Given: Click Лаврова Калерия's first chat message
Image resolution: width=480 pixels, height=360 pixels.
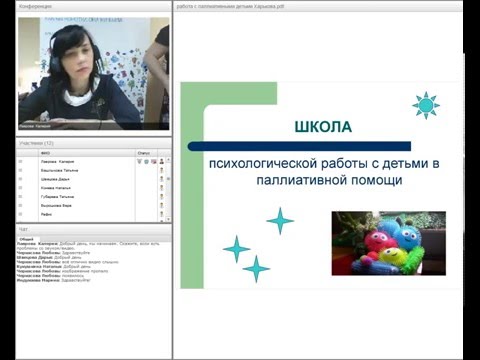Looking at the screenshot, I should pos(88,246).
